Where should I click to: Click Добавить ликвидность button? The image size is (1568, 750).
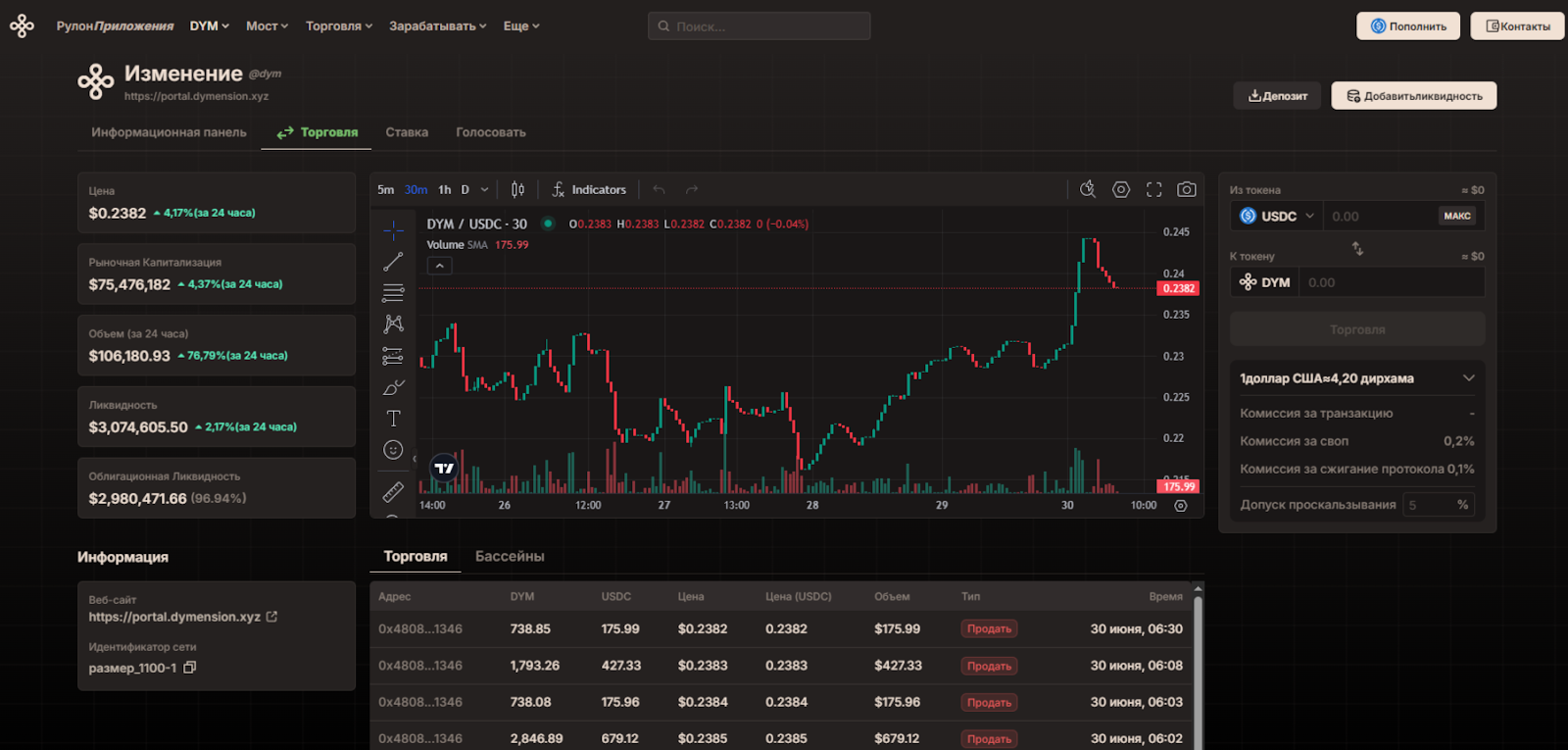click(1414, 96)
